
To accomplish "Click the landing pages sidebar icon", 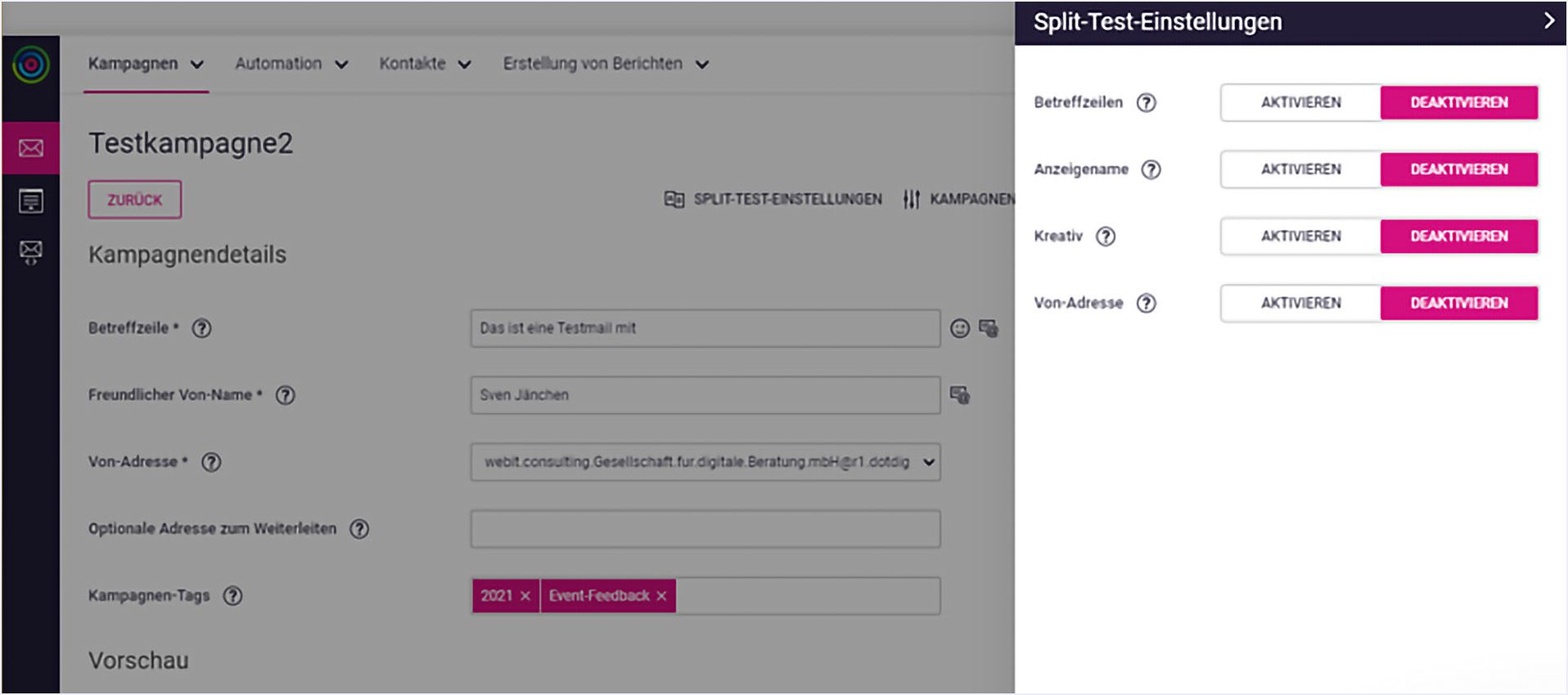I will tap(31, 201).
